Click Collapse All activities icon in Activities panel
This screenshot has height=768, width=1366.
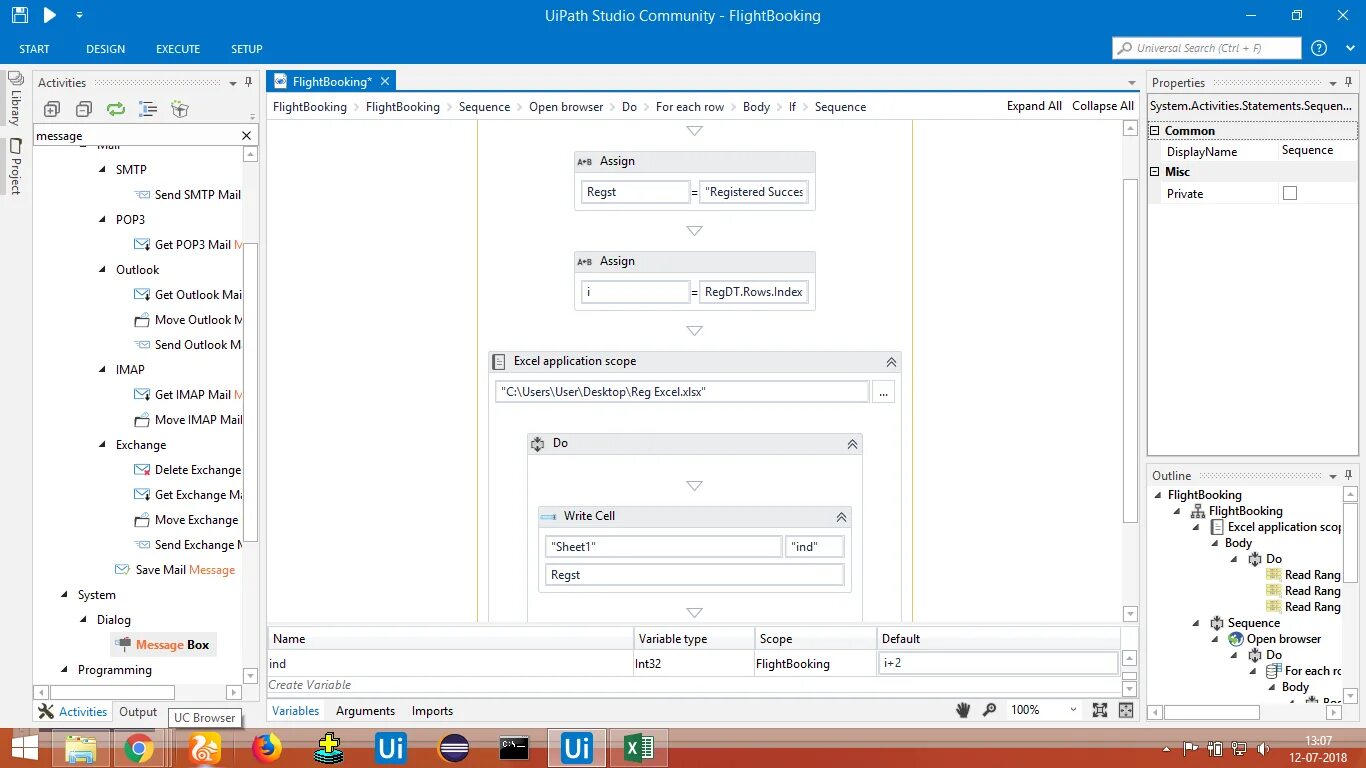[x=84, y=109]
